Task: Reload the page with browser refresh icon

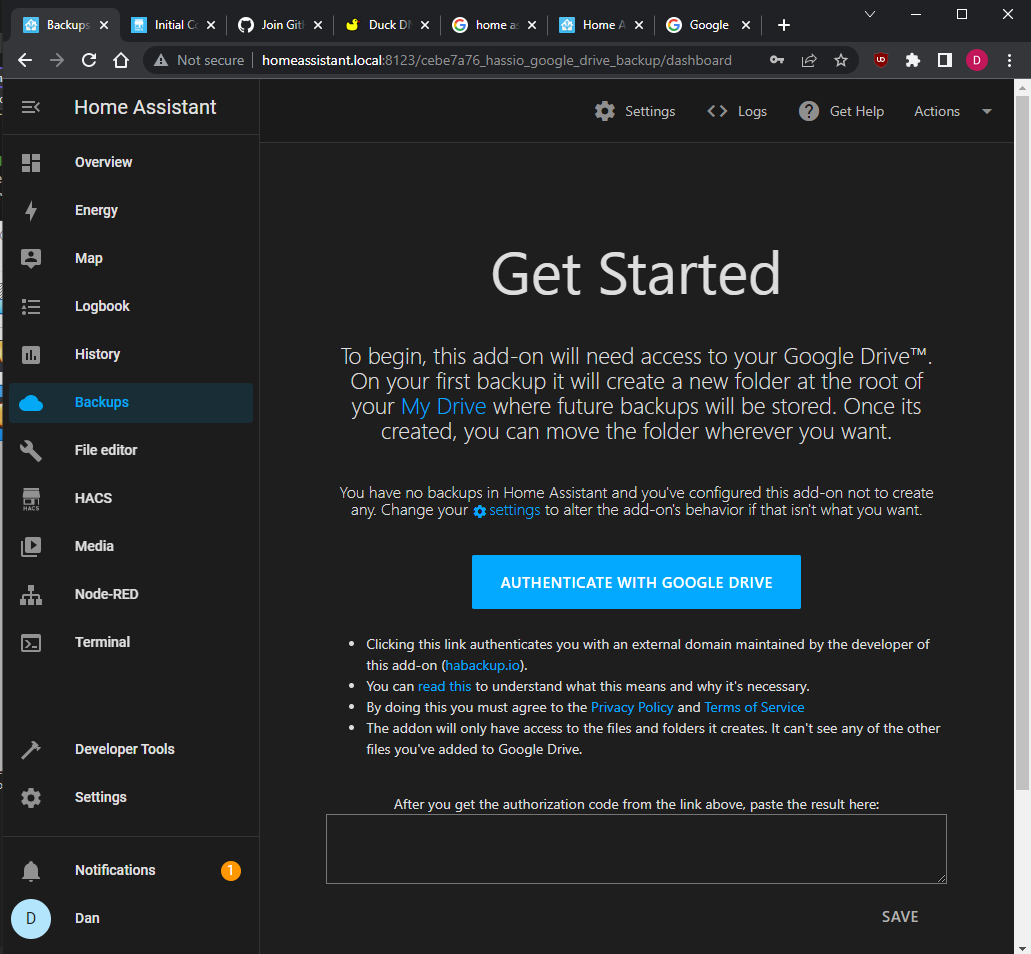Action: click(89, 60)
